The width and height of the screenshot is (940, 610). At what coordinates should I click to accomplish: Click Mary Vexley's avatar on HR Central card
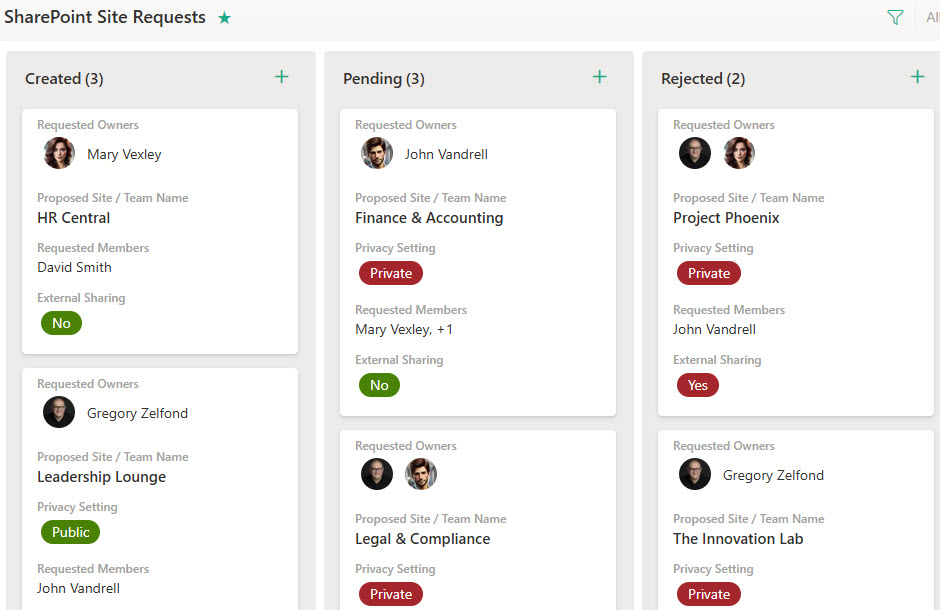click(59, 153)
